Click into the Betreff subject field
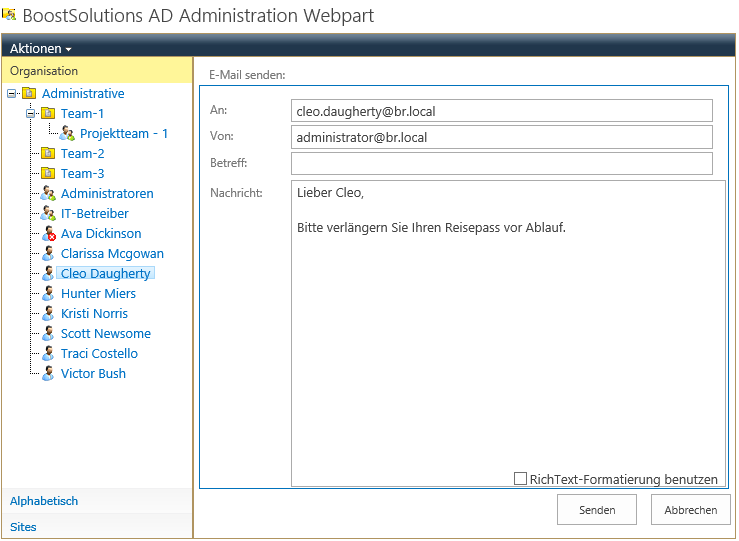Image resolution: width=739 pixels, height=541 pixels. pyautogui.click(x=501, y=163)
